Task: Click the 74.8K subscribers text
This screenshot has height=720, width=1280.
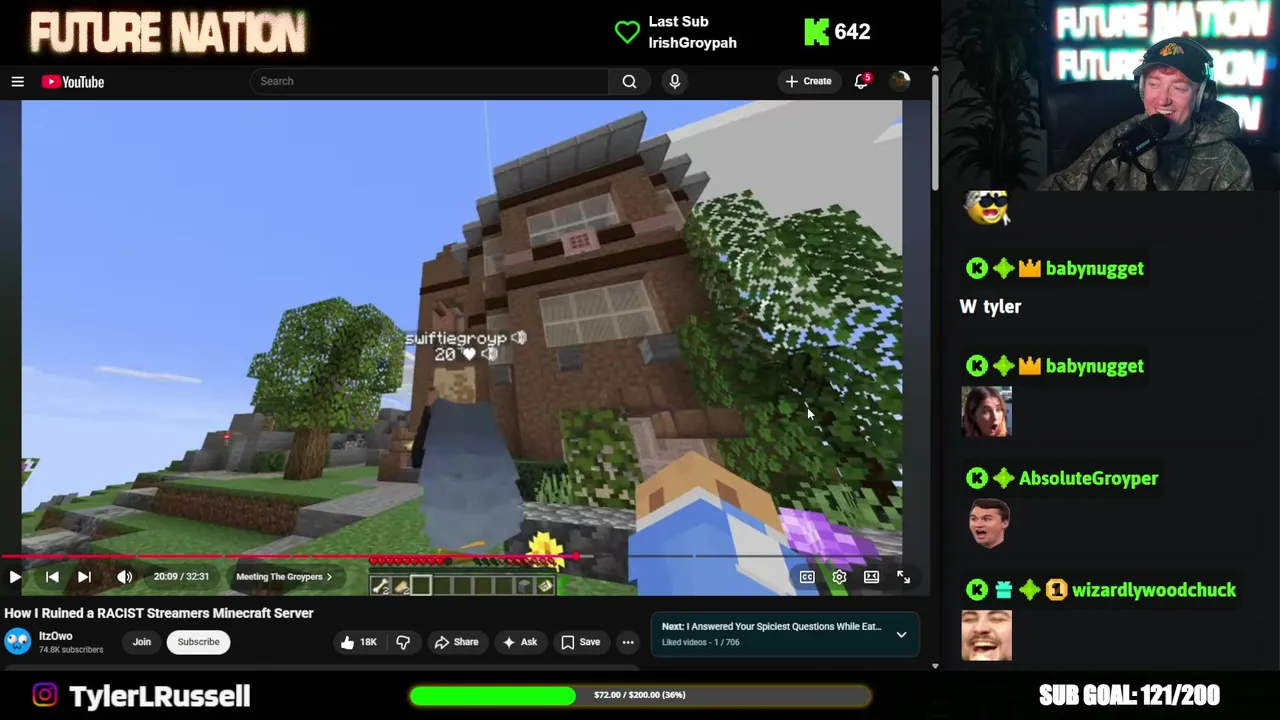Action: click(71, 650)
